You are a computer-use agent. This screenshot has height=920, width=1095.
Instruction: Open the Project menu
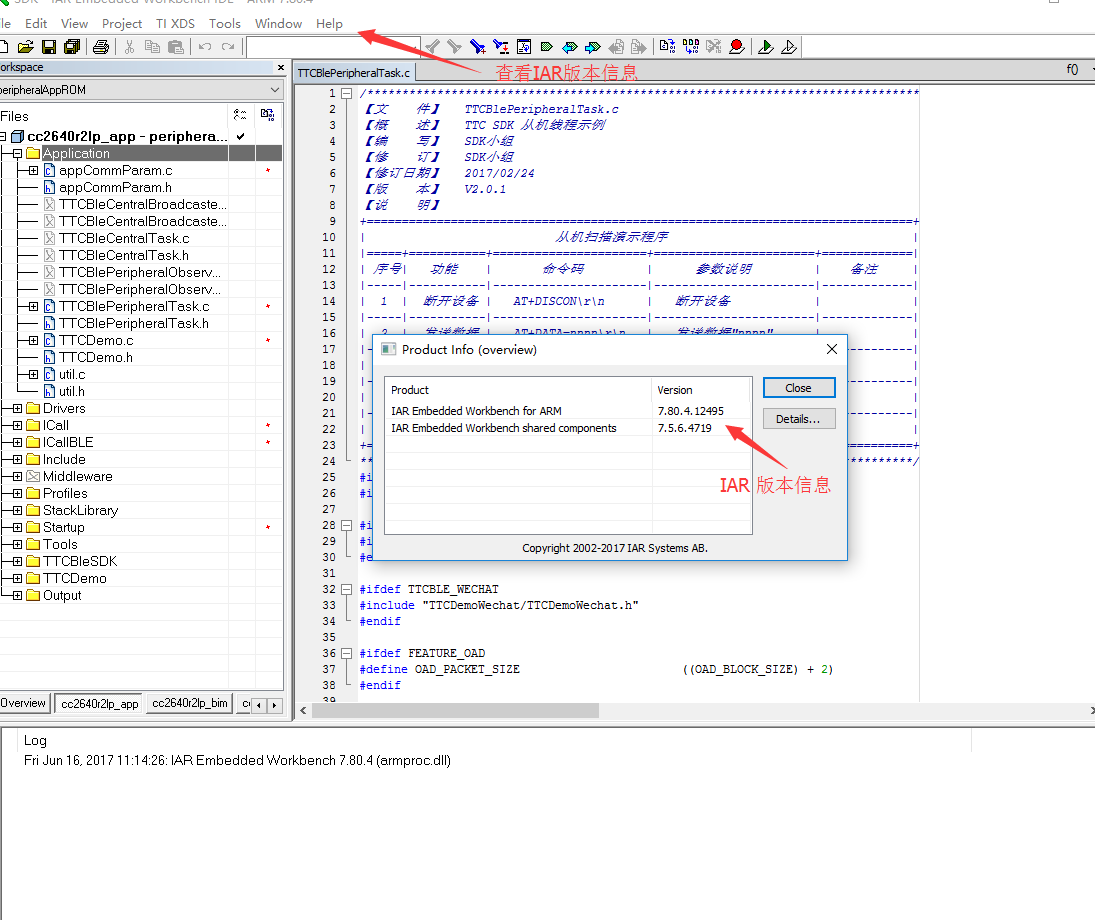(x=122, y=24)
